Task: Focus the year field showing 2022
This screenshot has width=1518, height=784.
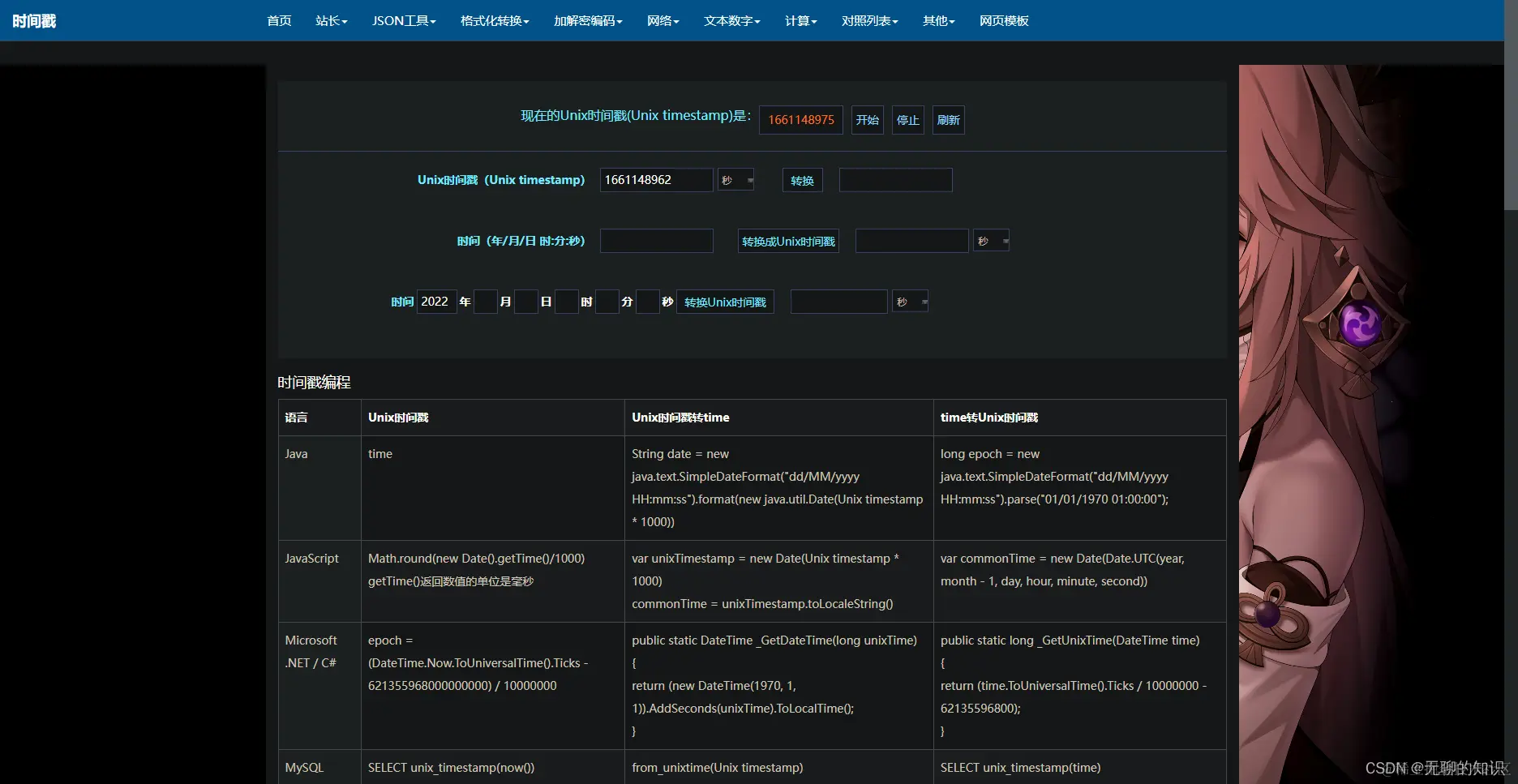Action: 437,302
